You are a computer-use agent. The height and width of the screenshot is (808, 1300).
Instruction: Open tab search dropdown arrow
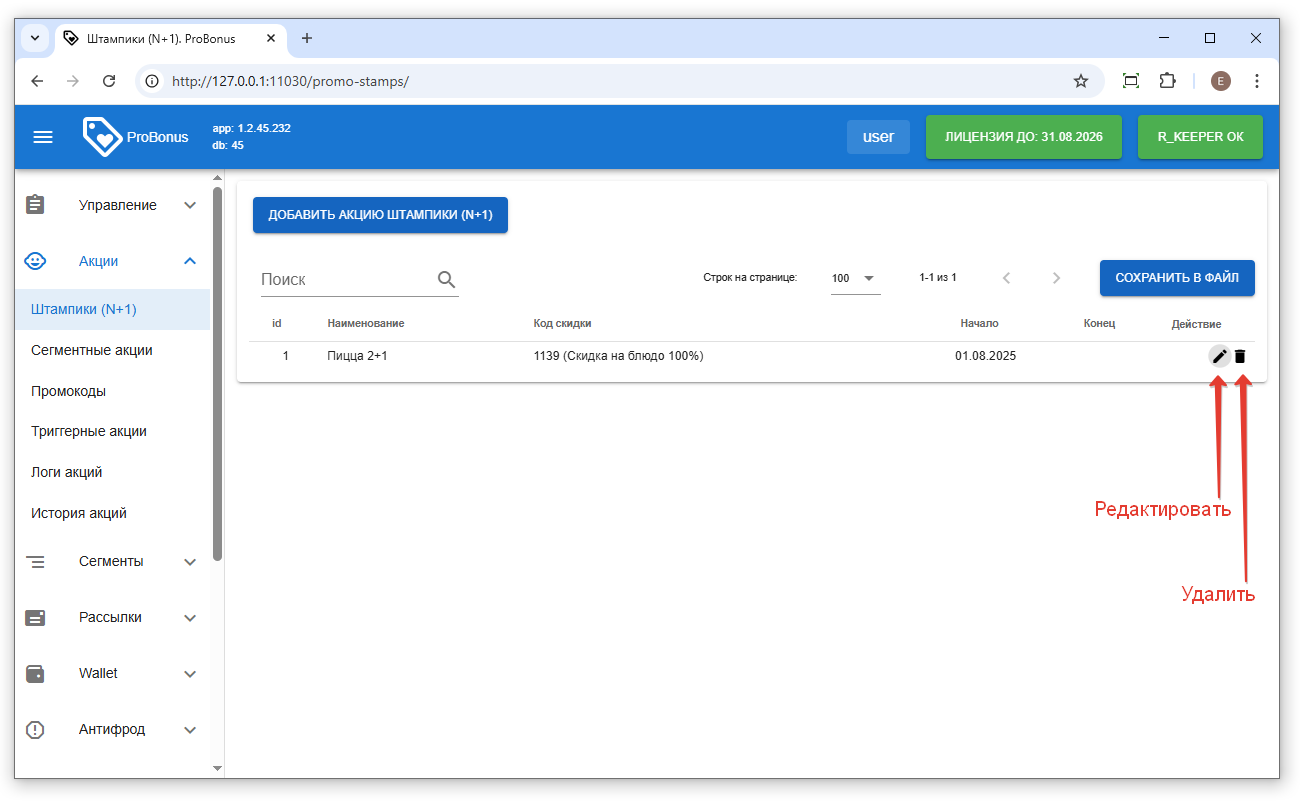tap(35, 38)
